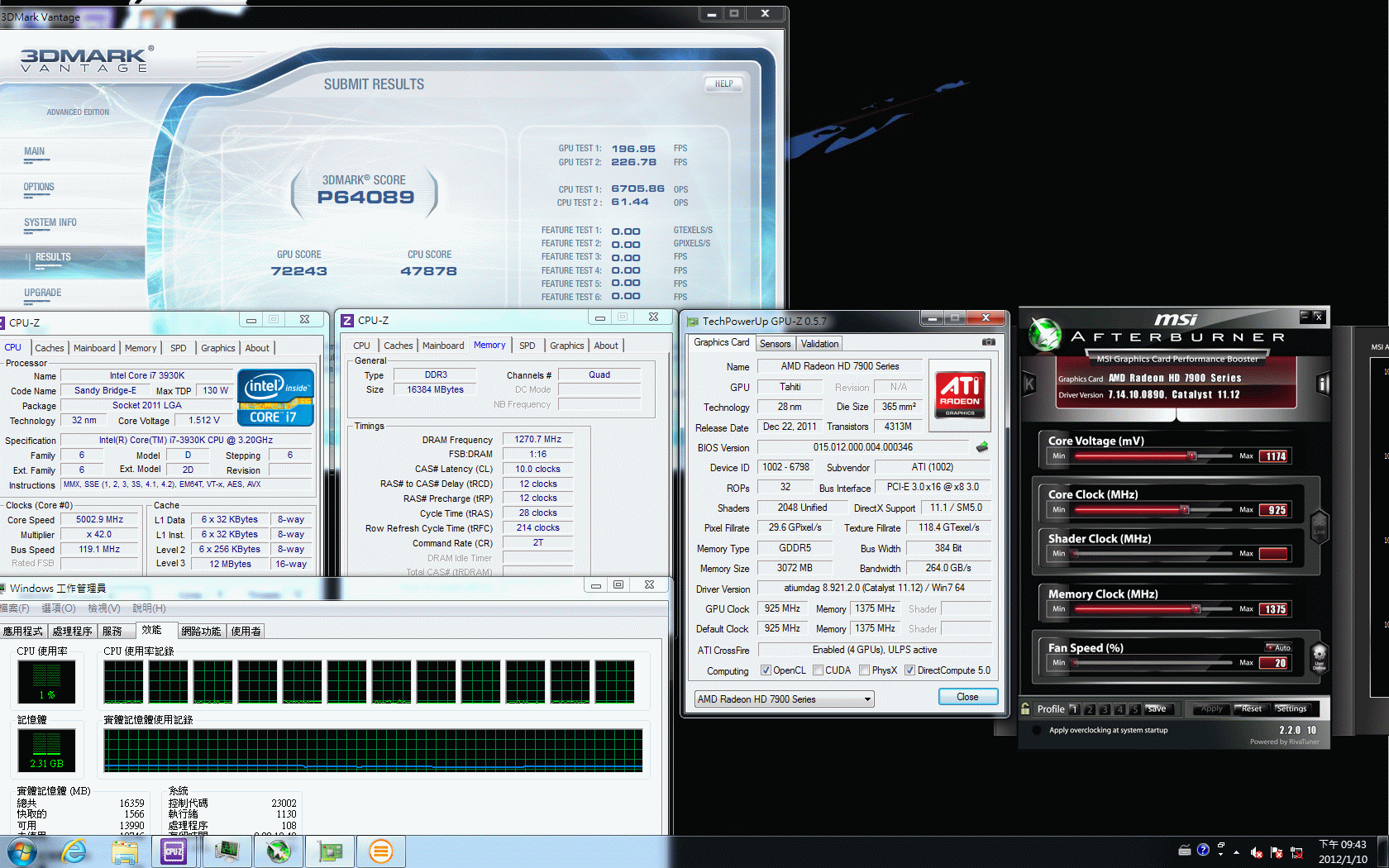
Task: Switch to the Sensors tab in GPU-Z
Action: (x=775, y=344)
